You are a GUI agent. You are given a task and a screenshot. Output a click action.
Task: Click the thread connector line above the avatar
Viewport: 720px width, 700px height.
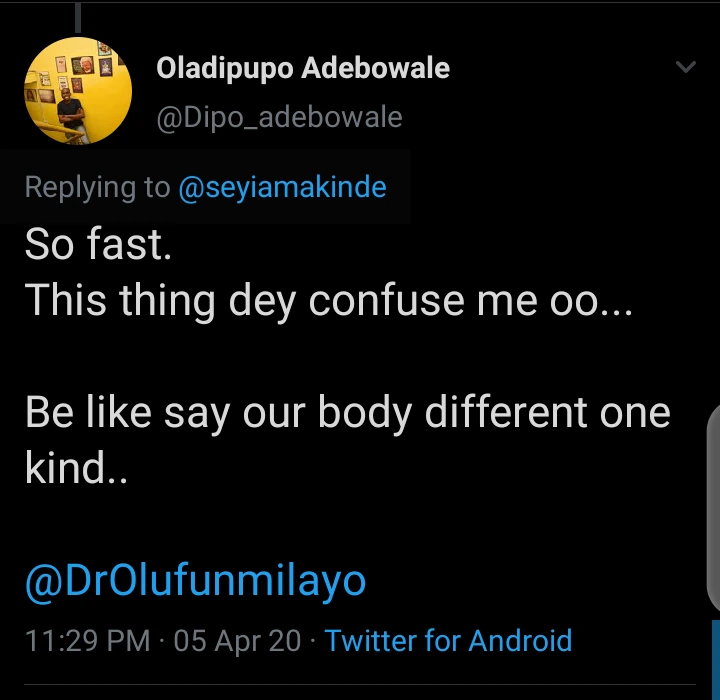78,18
